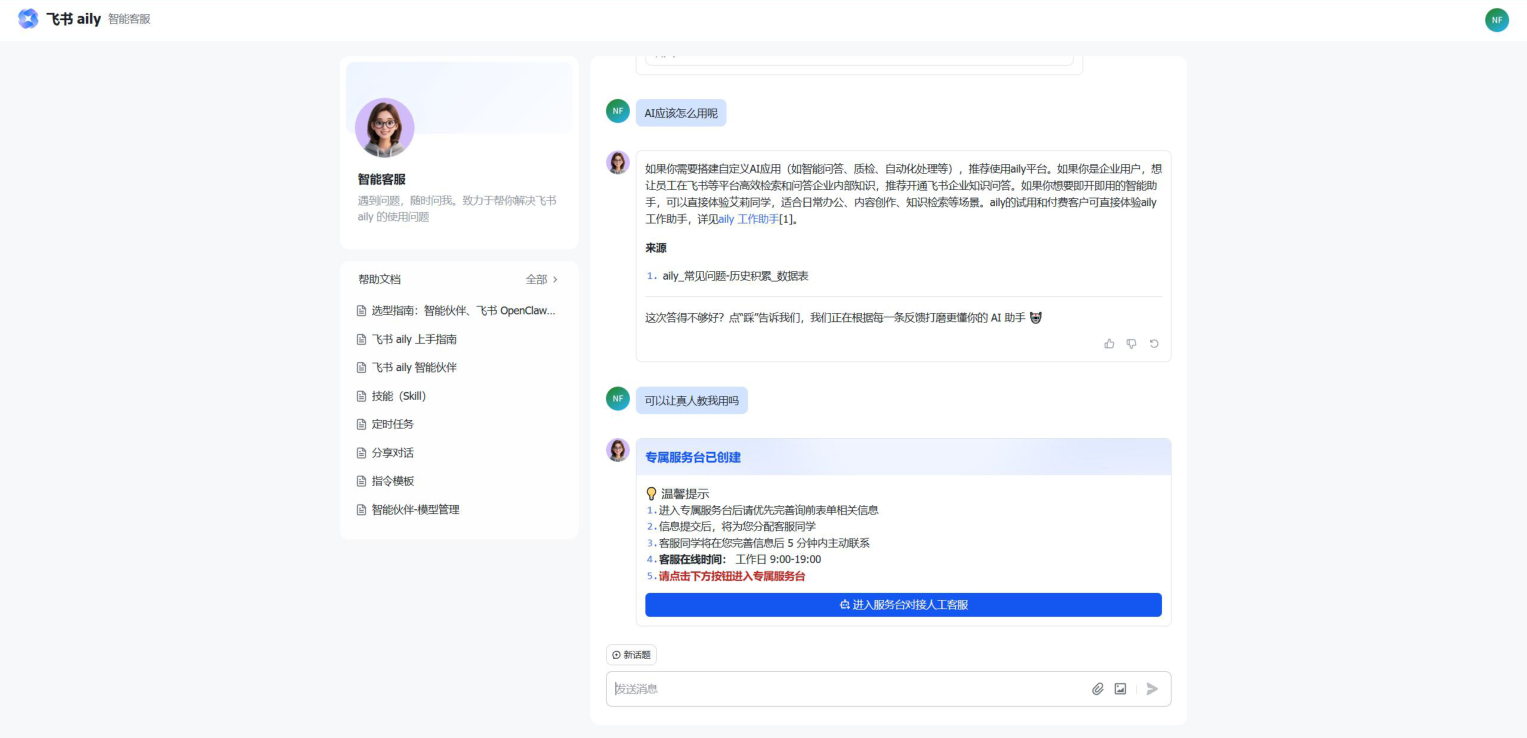Image resolution: width=1527 pixels, height=738 pixels.
Task: Click the 智能客服 assistant avatar in sidebar
Action: click(x=384, y=128)
